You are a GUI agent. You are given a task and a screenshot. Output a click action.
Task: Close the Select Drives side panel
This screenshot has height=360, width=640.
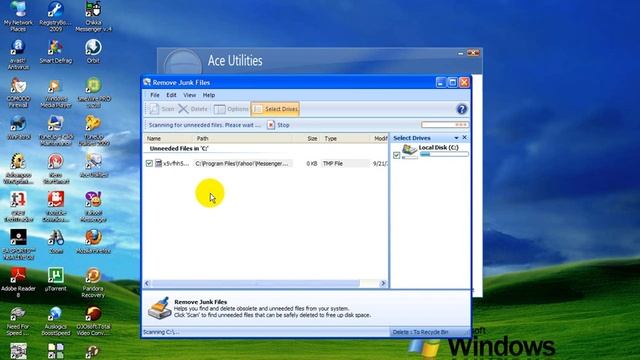pos(464,138)
